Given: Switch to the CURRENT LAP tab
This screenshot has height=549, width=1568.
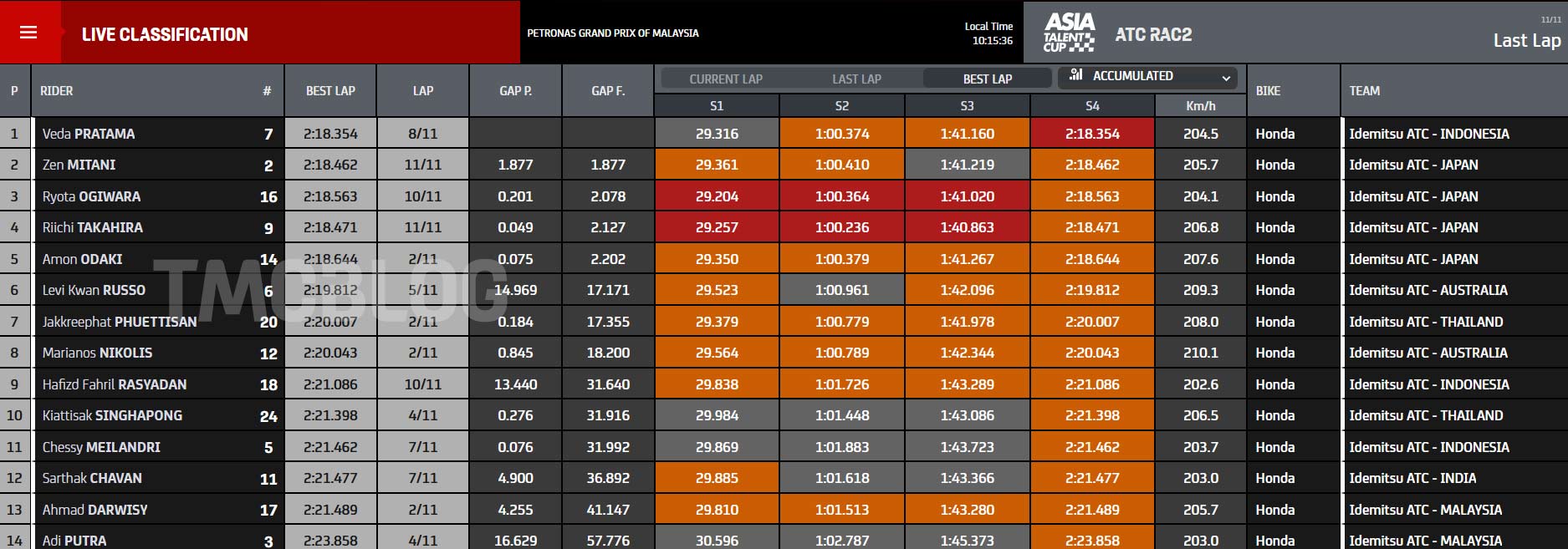Looking at the screenshot, I should coord(725,79).
